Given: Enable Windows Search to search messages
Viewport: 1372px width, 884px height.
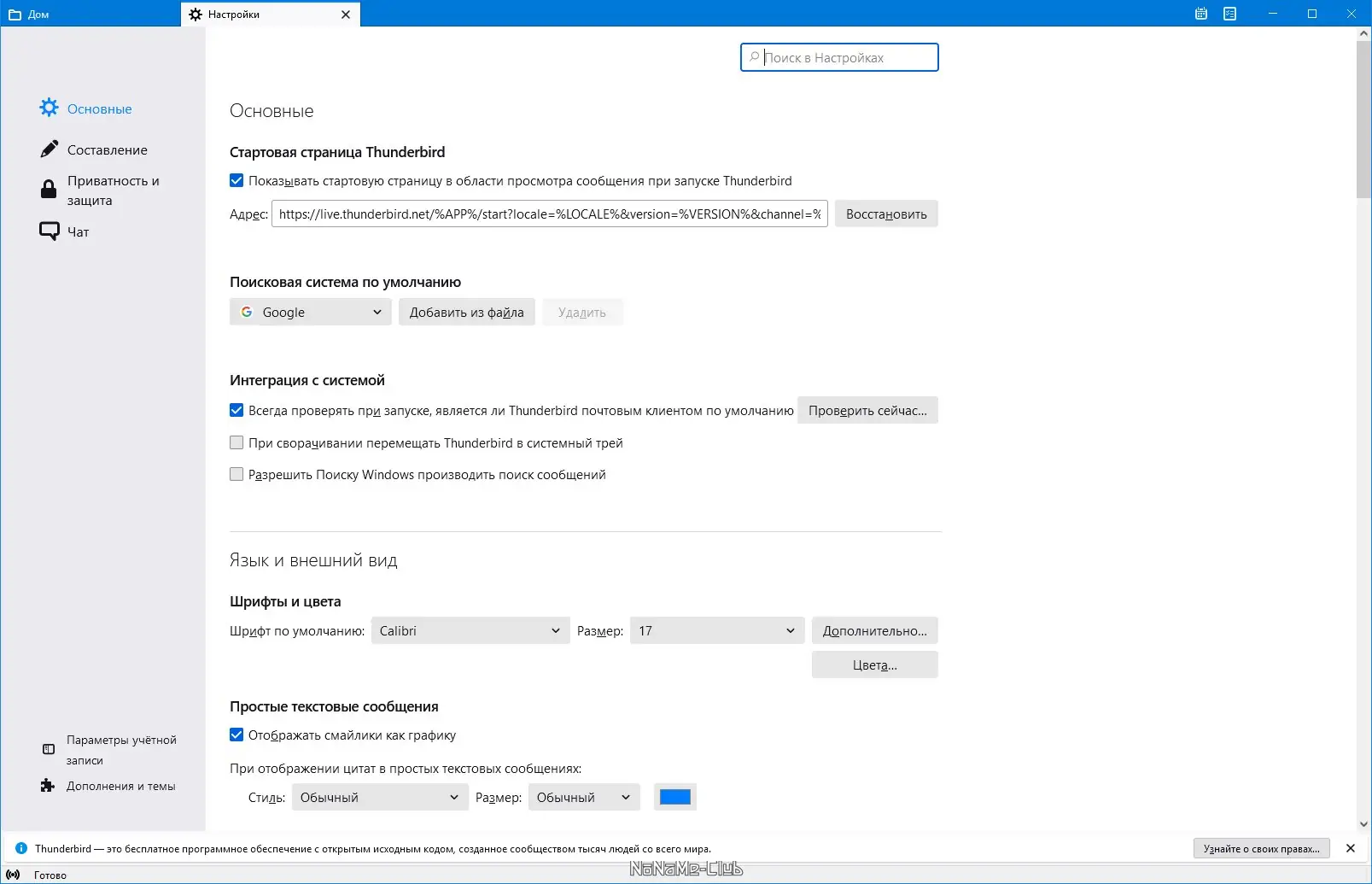Looking at the screenshot, I should (x=236, y=474).
